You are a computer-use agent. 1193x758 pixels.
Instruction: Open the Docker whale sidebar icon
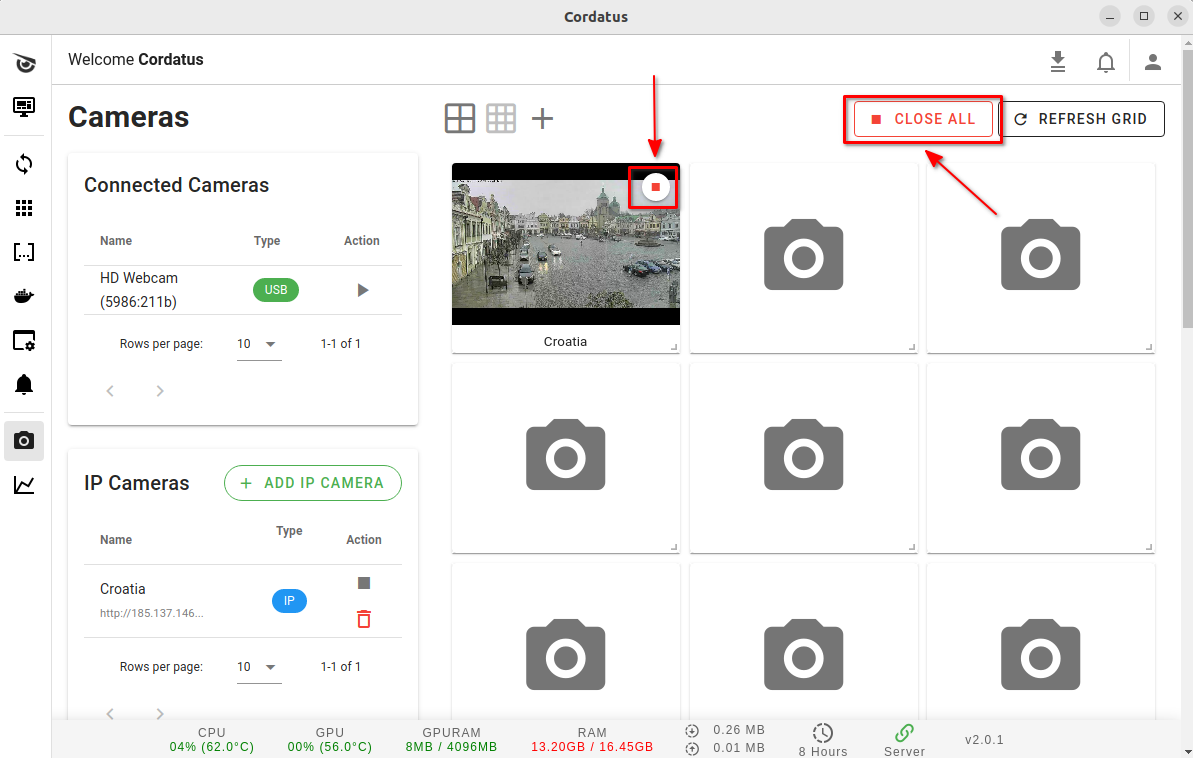(24, 296)
